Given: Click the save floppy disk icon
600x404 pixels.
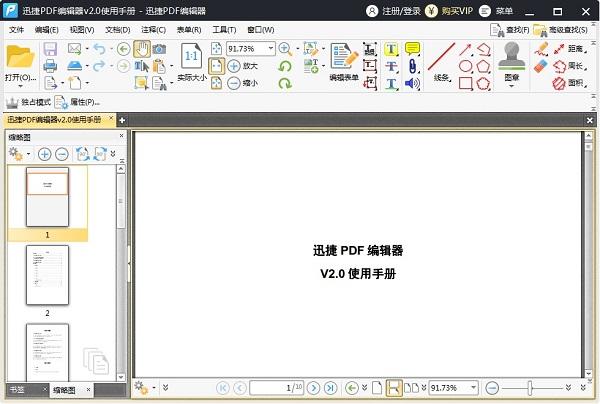Looking at the screenshot, I should pyautogui.click(x=50, y=49).
